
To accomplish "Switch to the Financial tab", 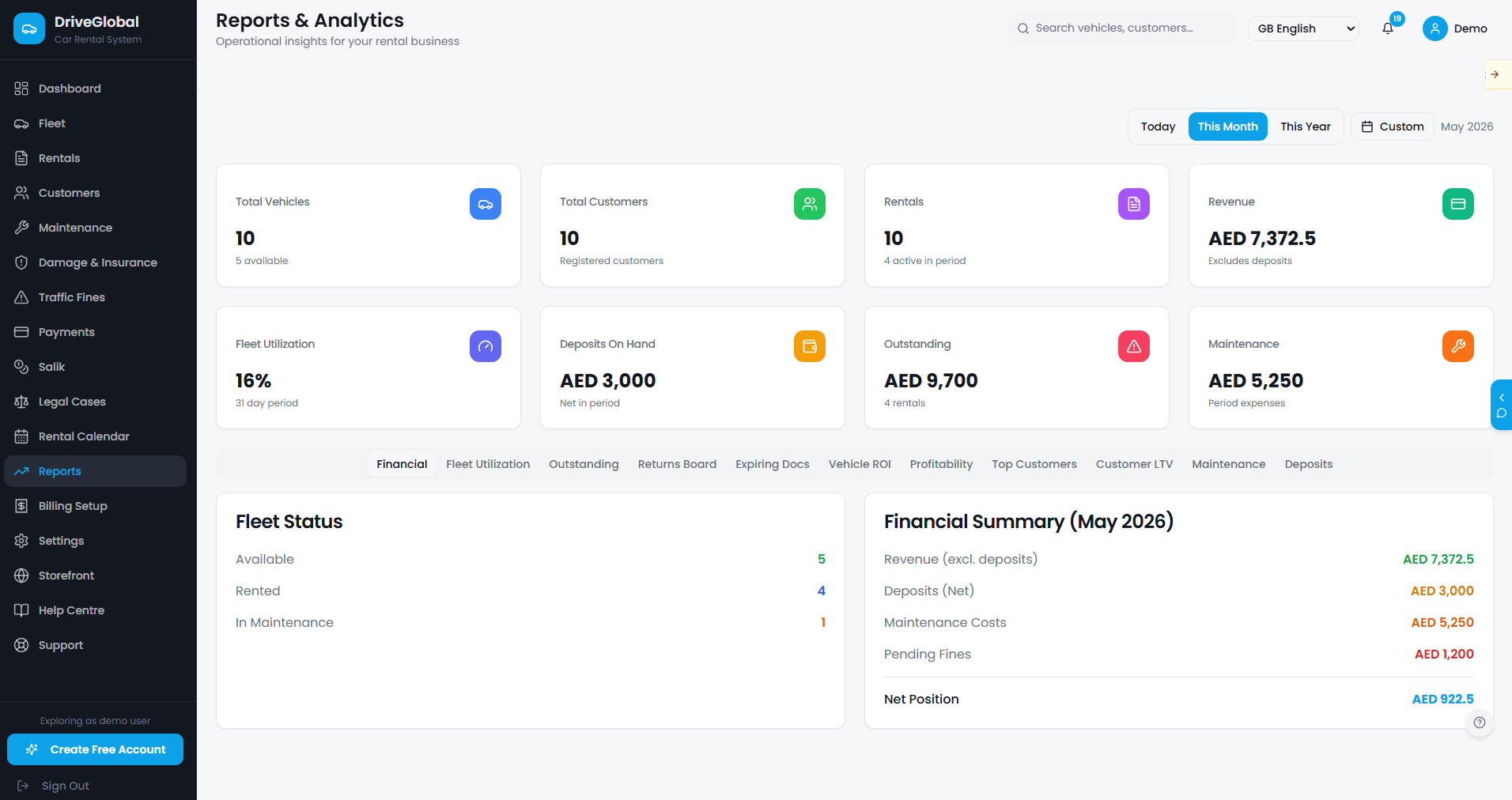I will (402, 464).
